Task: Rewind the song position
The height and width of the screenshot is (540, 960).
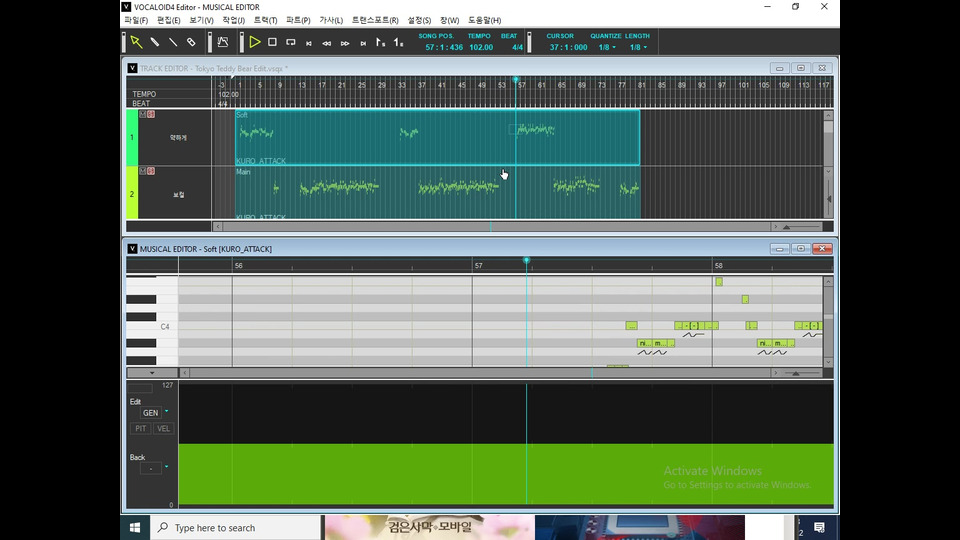Action: (x=327, y=43)
